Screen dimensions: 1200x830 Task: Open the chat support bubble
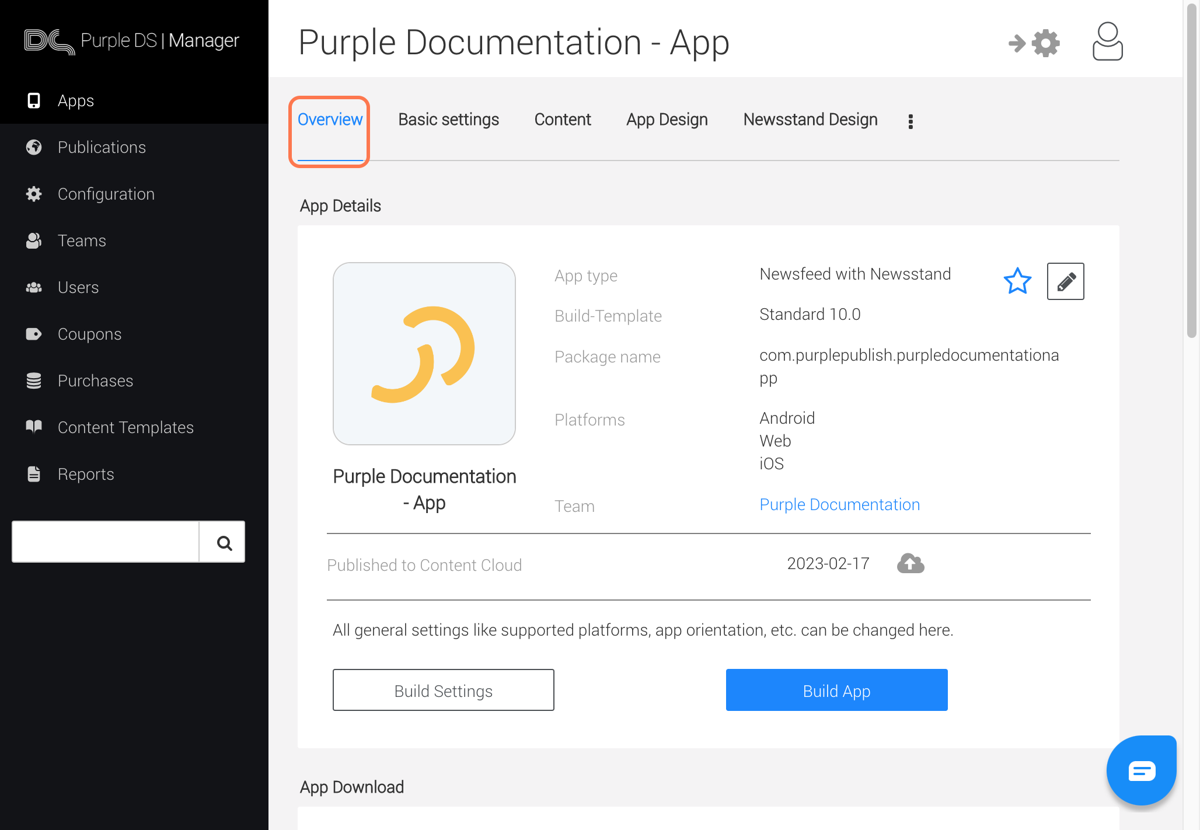1141,770
